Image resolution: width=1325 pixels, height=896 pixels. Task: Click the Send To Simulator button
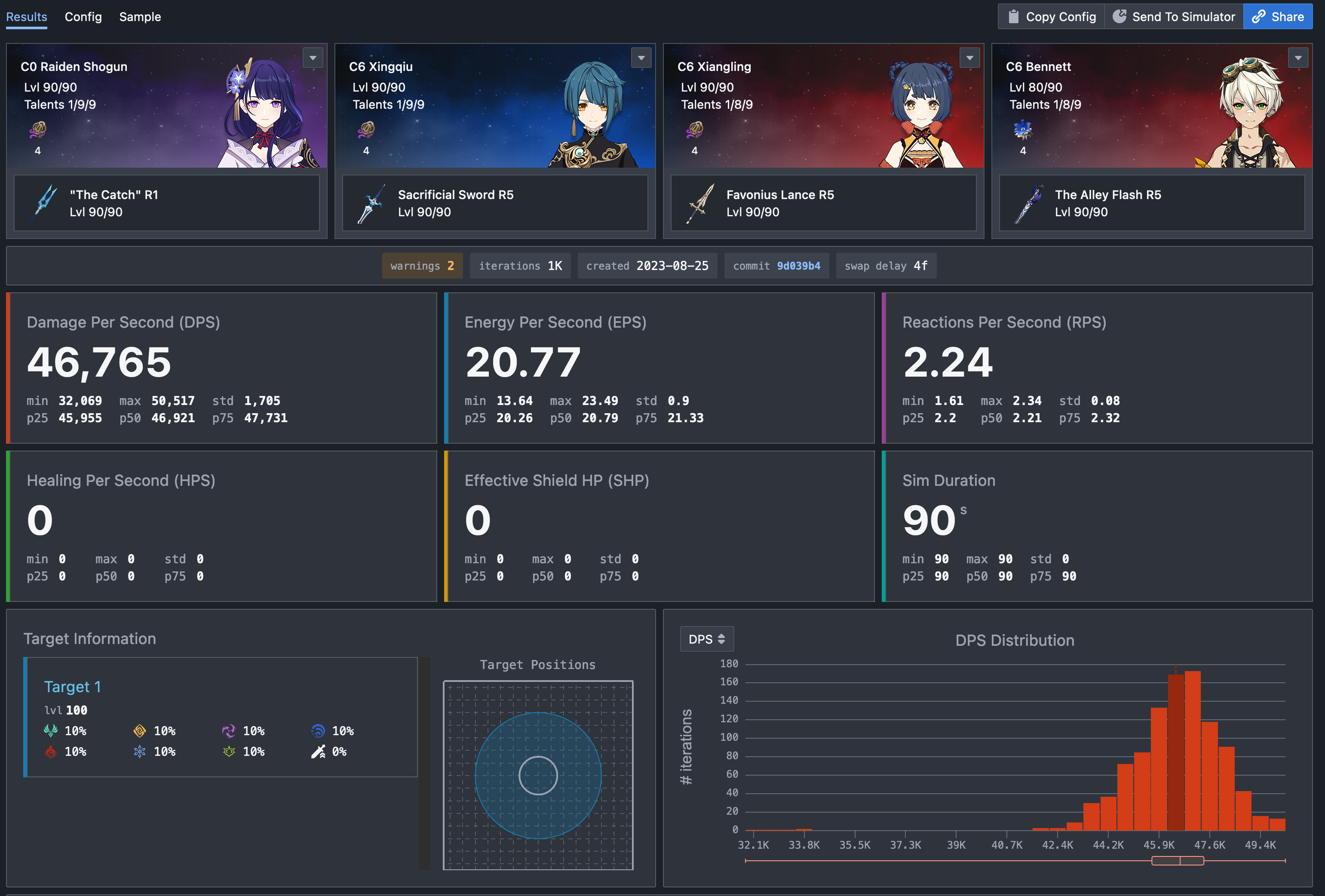click(x=1174, y=16)
